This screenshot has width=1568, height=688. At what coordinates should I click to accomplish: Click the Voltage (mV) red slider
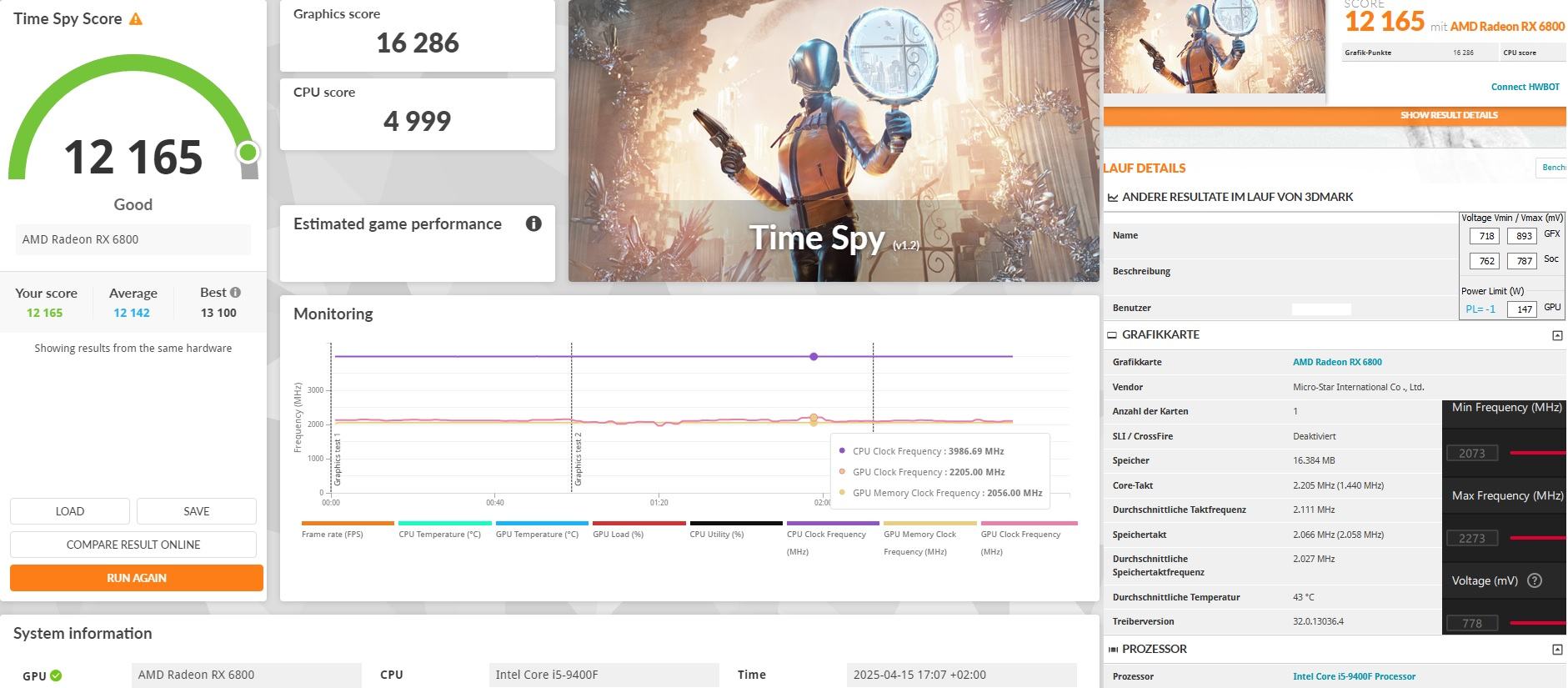(x=1538, y=623)
